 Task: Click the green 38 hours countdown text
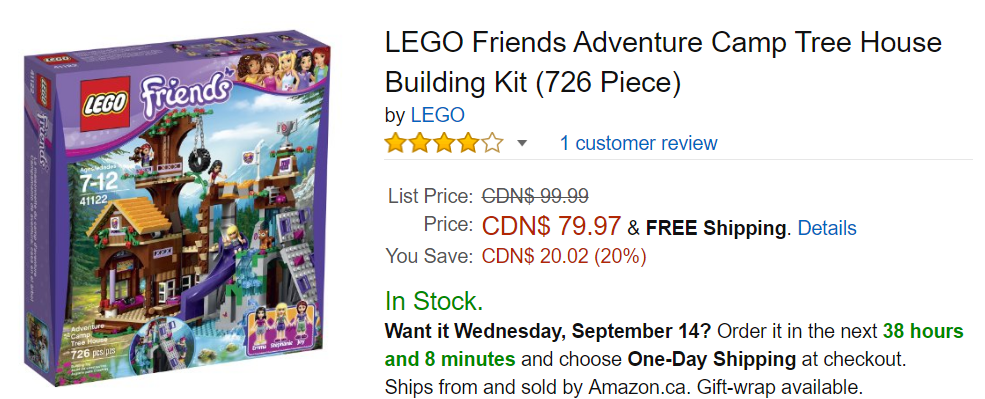click(x=923, y=331)
